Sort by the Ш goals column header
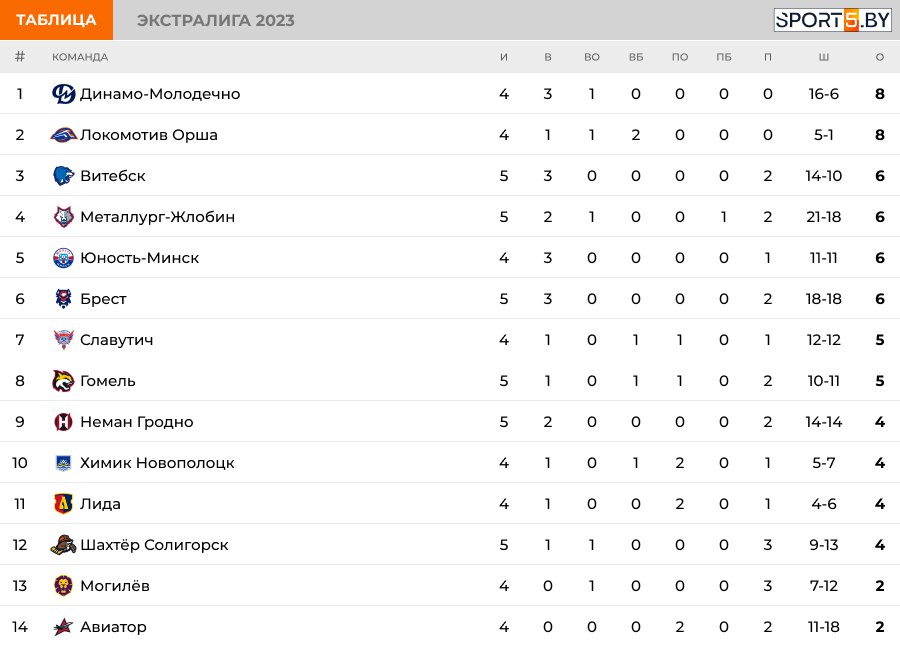900x647 pixels. (x=824, y=57)
